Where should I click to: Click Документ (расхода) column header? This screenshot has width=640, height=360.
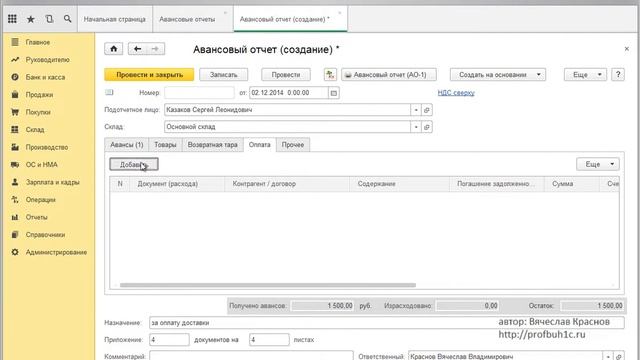pyautogui.click(x=177, y=184)
